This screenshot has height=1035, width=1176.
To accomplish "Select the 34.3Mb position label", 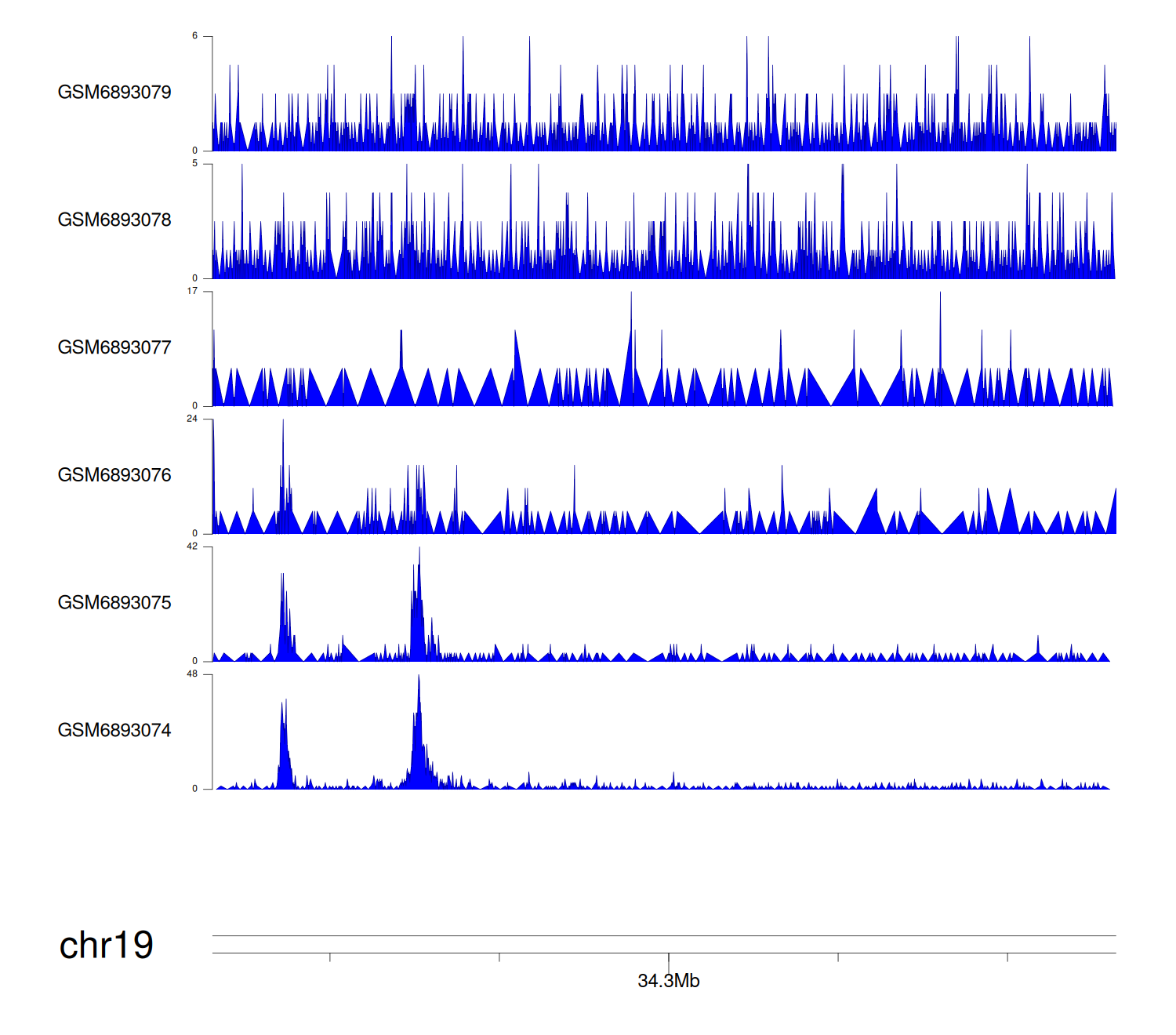I will pos(668,981).
